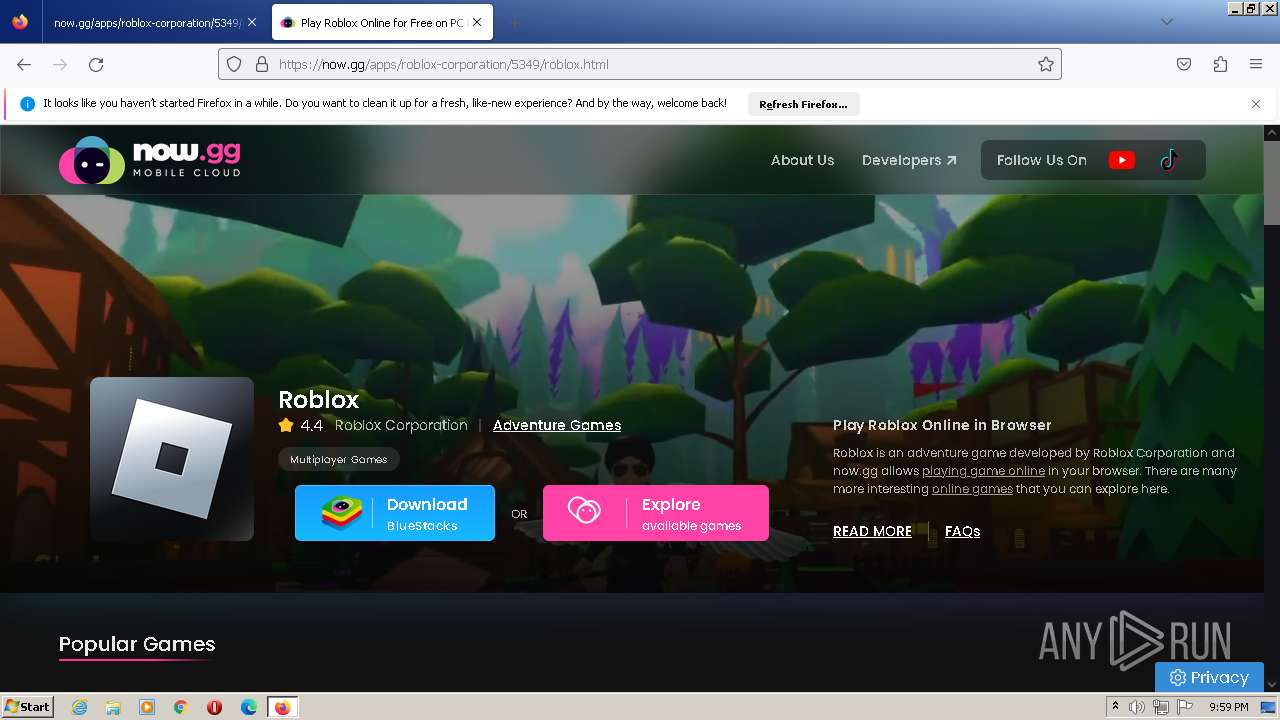The height and width of the screenshot is (720, 1280).
Task: Expand the list all tabs dropdown
Action: pos(1166,22)
